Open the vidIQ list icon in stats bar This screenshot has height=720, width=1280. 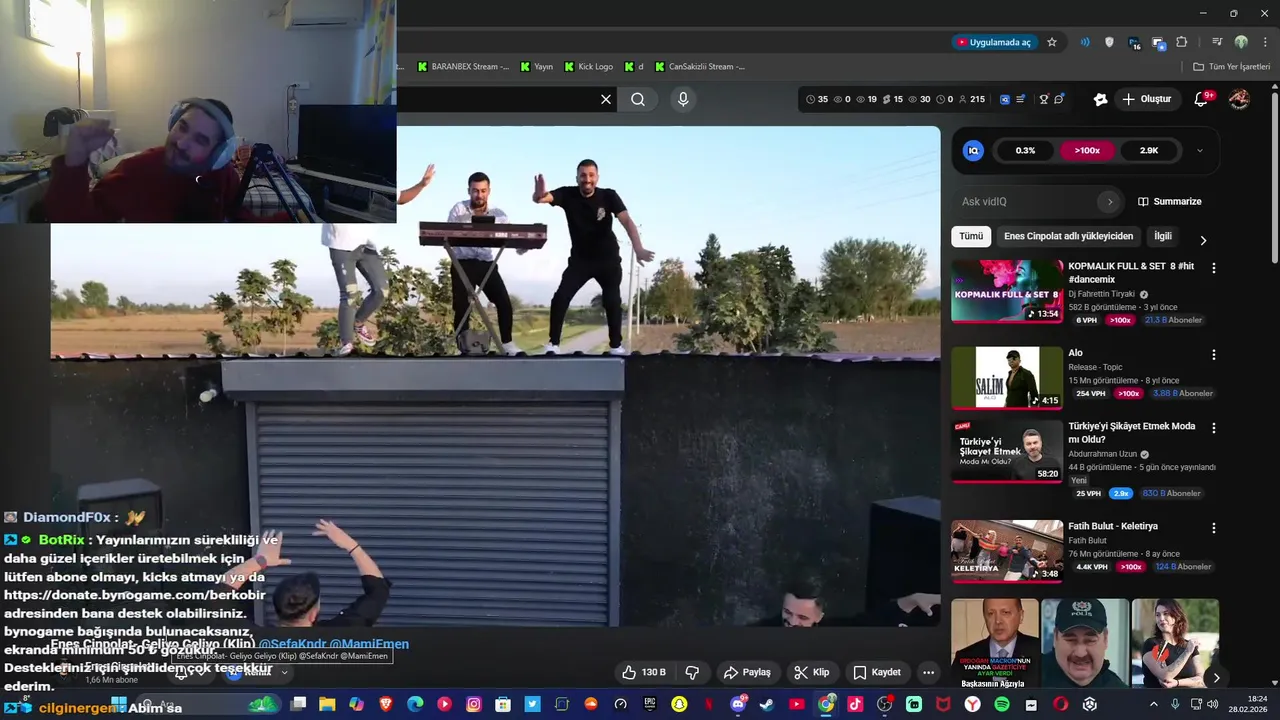1021,99
